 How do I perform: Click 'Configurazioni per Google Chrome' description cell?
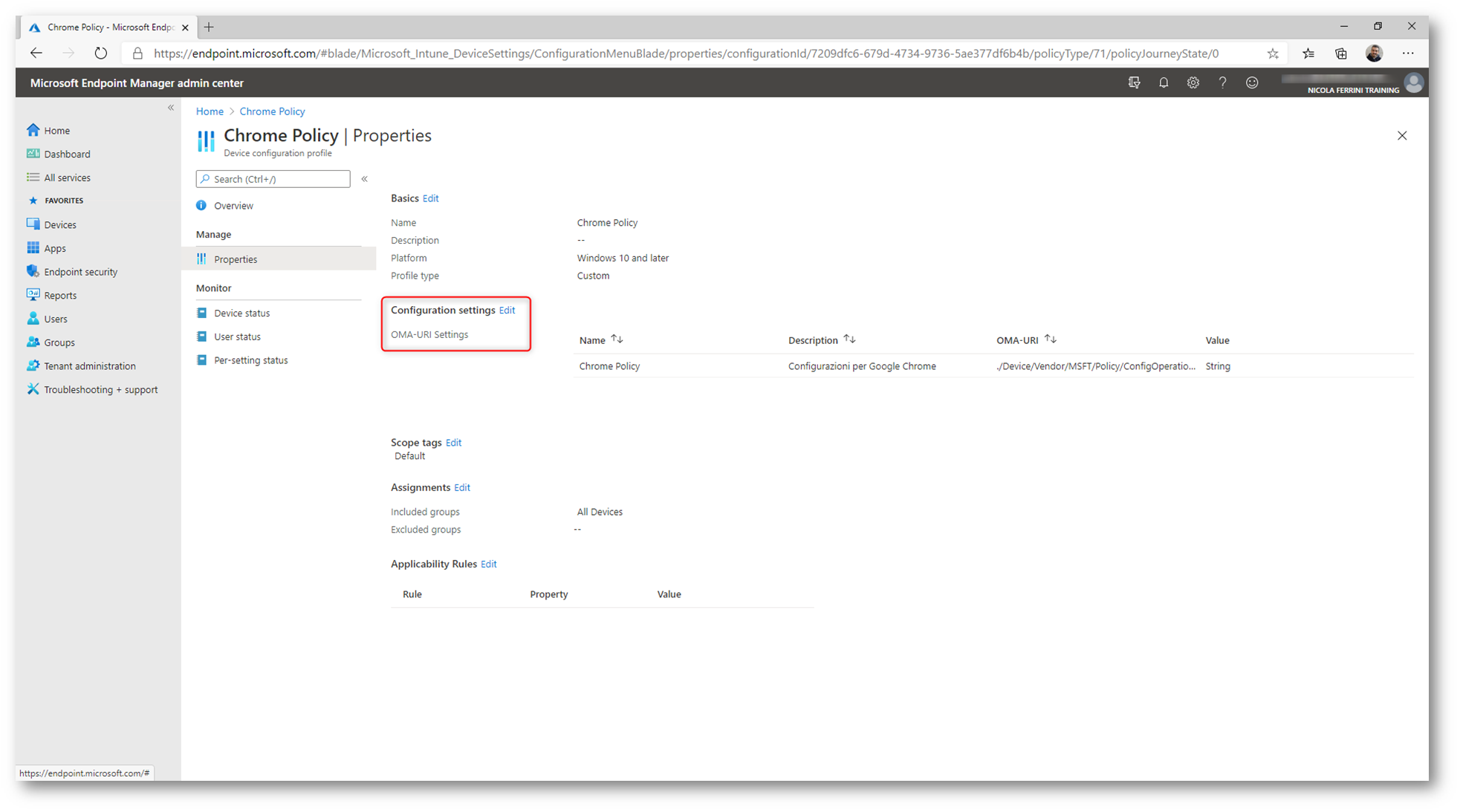click(862, 366)
